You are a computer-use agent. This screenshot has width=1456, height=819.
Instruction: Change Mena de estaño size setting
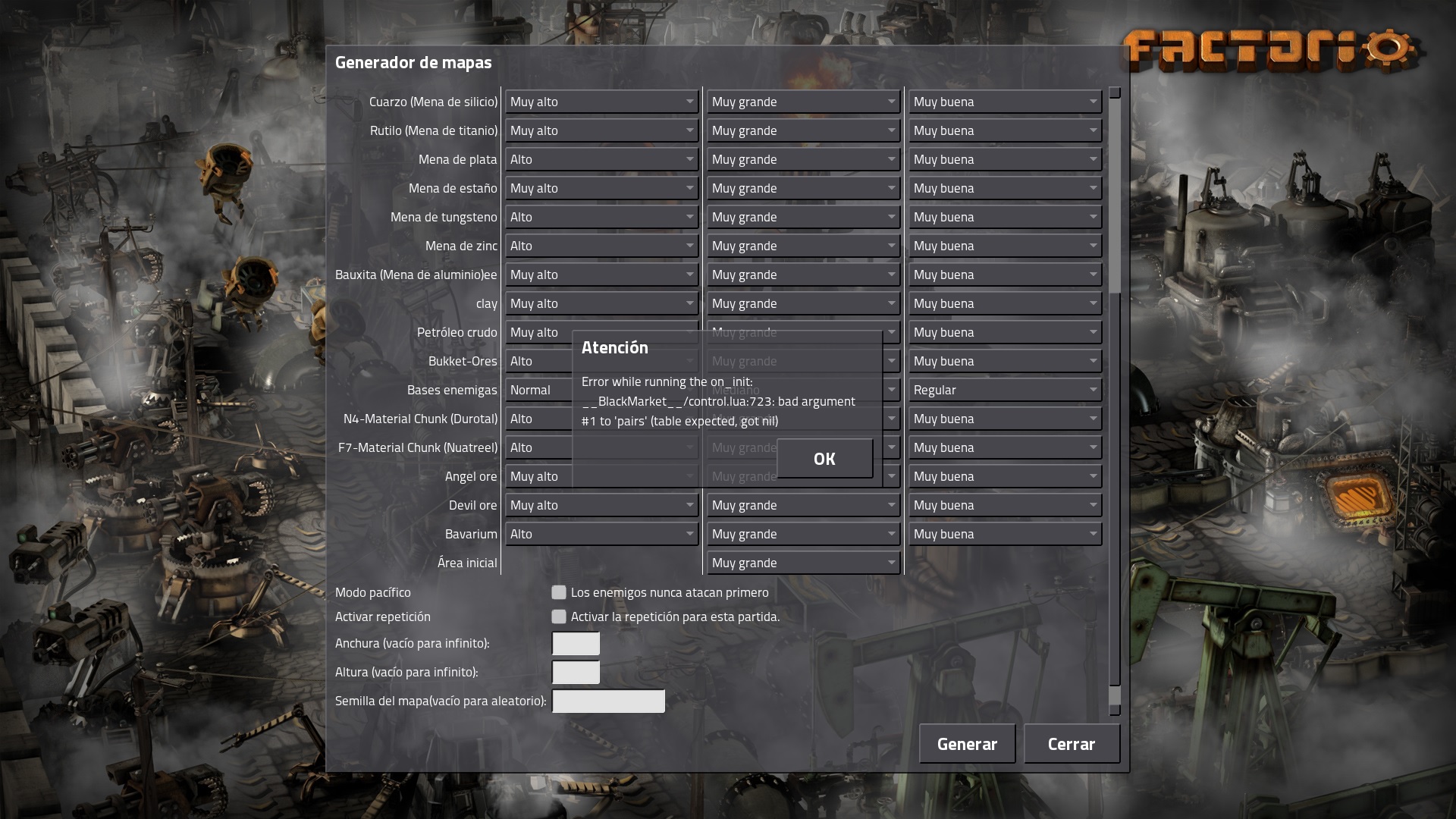tap(804, 188)
